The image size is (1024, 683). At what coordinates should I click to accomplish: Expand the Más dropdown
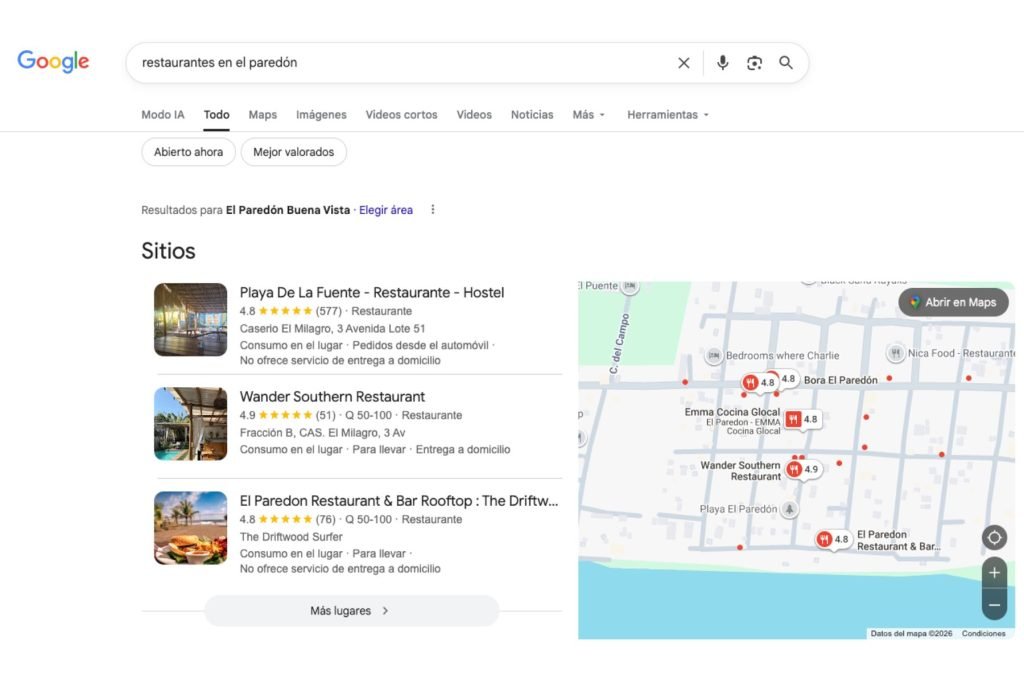tap(588, 114)
